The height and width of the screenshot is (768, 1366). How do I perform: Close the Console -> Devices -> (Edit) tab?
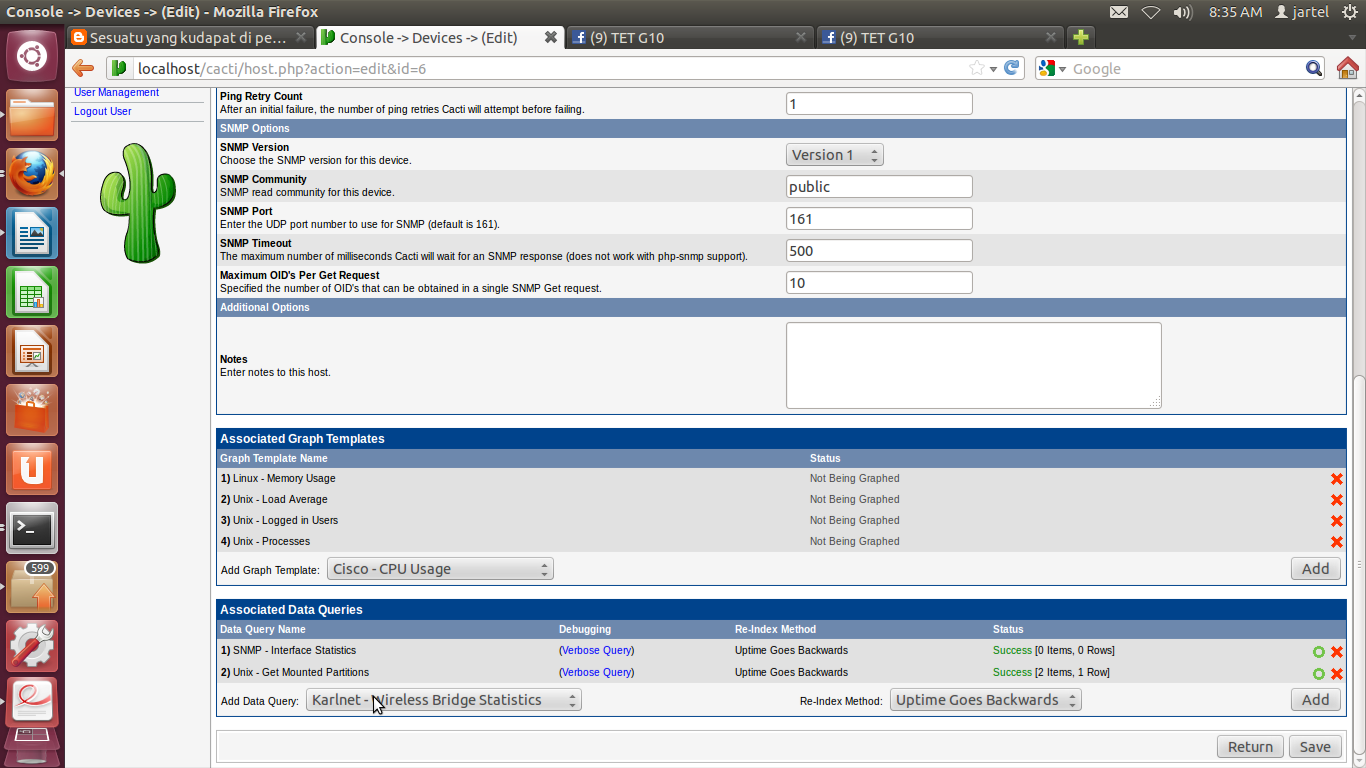pos(550,37)
